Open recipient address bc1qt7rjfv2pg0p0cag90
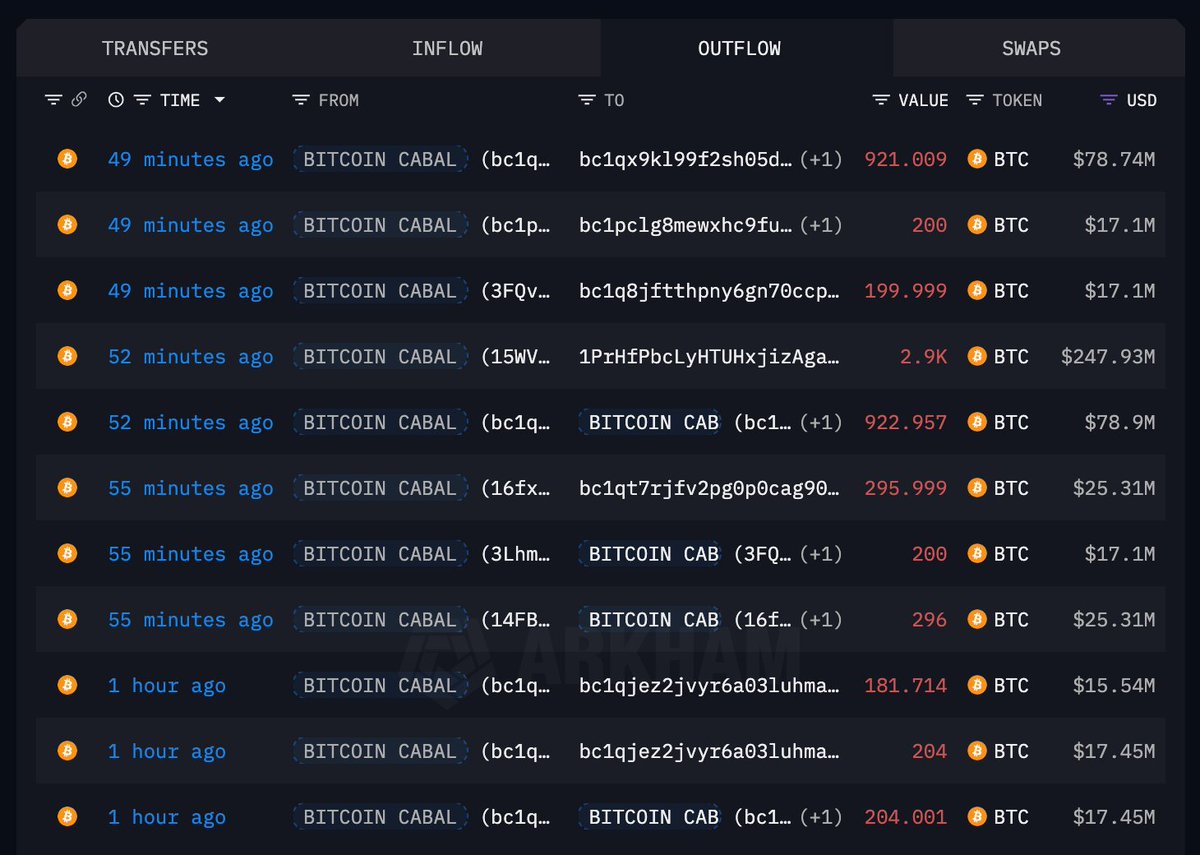Viewport: 1200px width, 855px height. click(710, 488)
